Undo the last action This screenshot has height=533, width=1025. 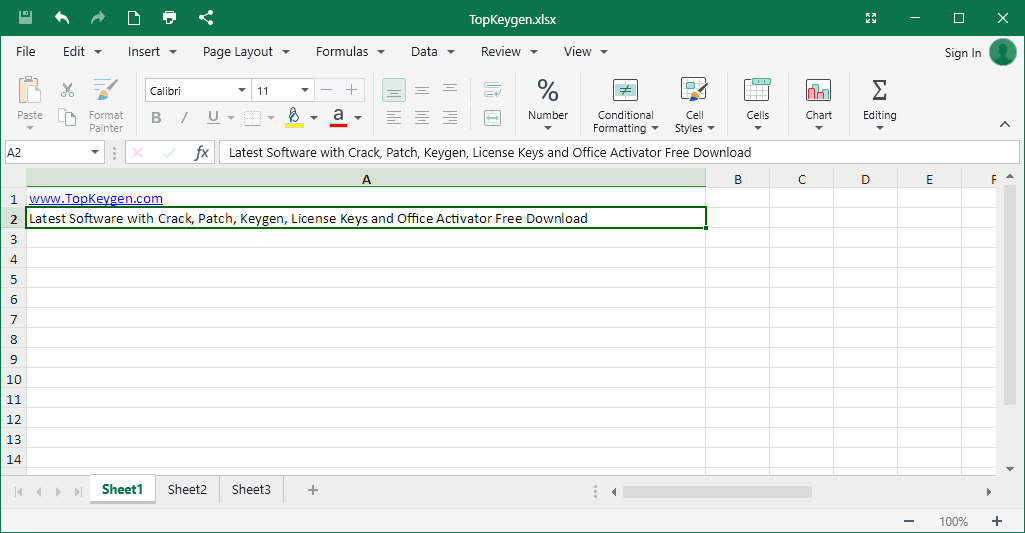[62, 18]
